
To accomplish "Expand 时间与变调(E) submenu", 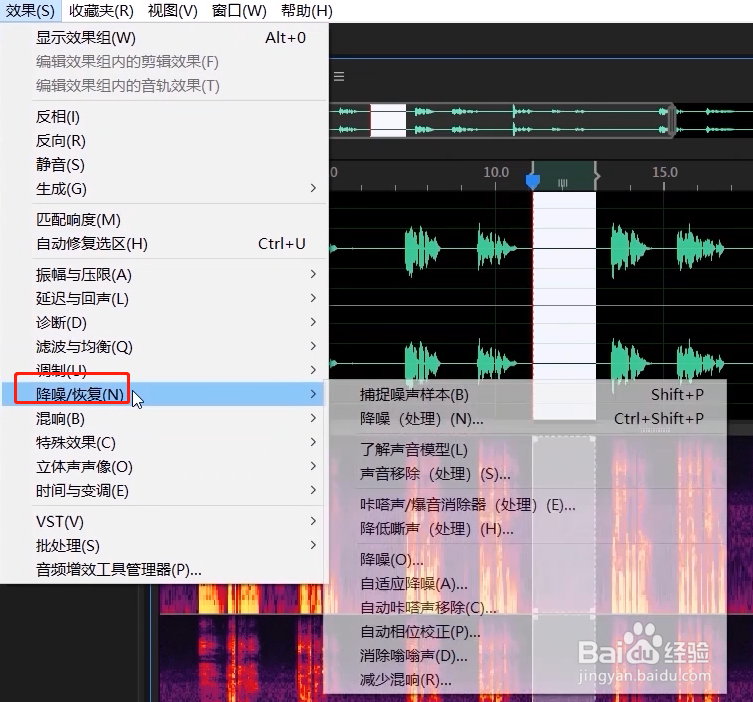I will tap(164, 491).
